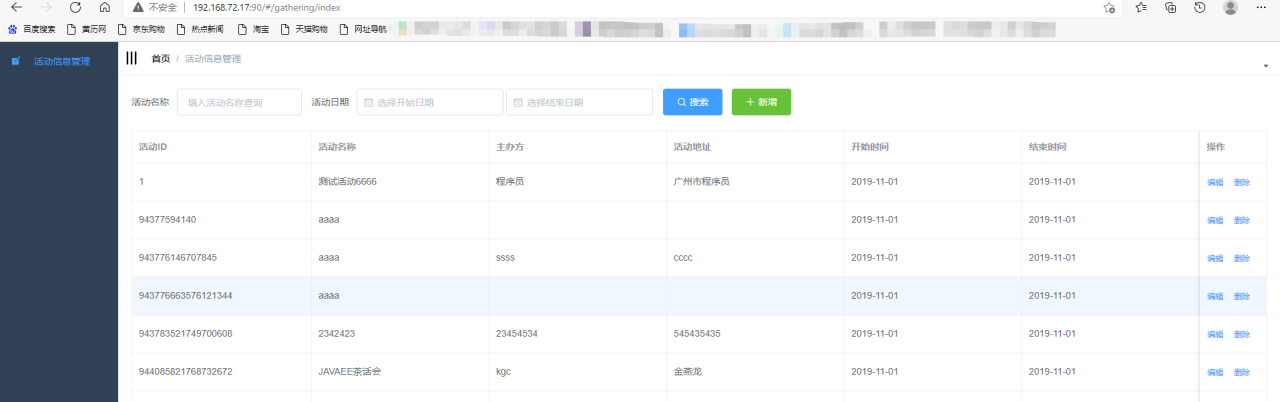Edit the 测试活动6666 row
This screenshot has width=1280, height=402.
(x=1215, y=182)
